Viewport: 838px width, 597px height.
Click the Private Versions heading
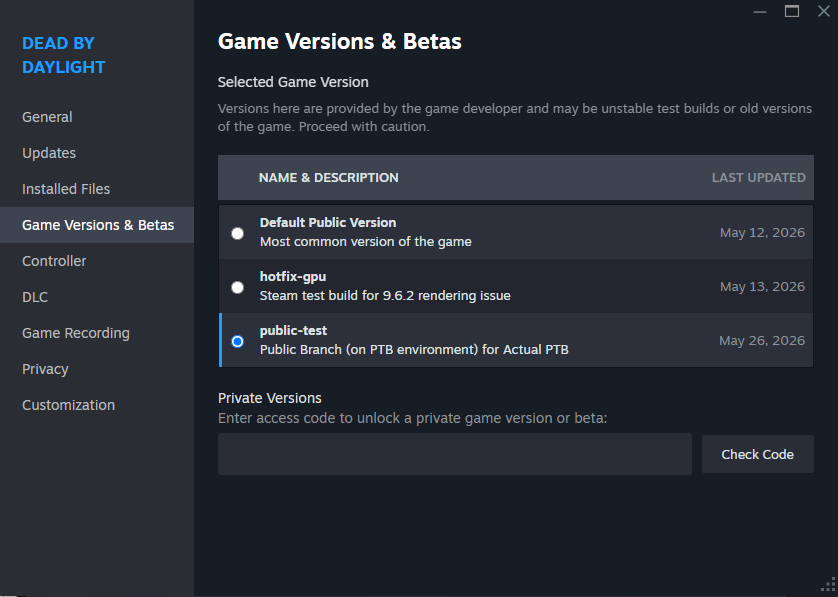[x=269, y=398]
